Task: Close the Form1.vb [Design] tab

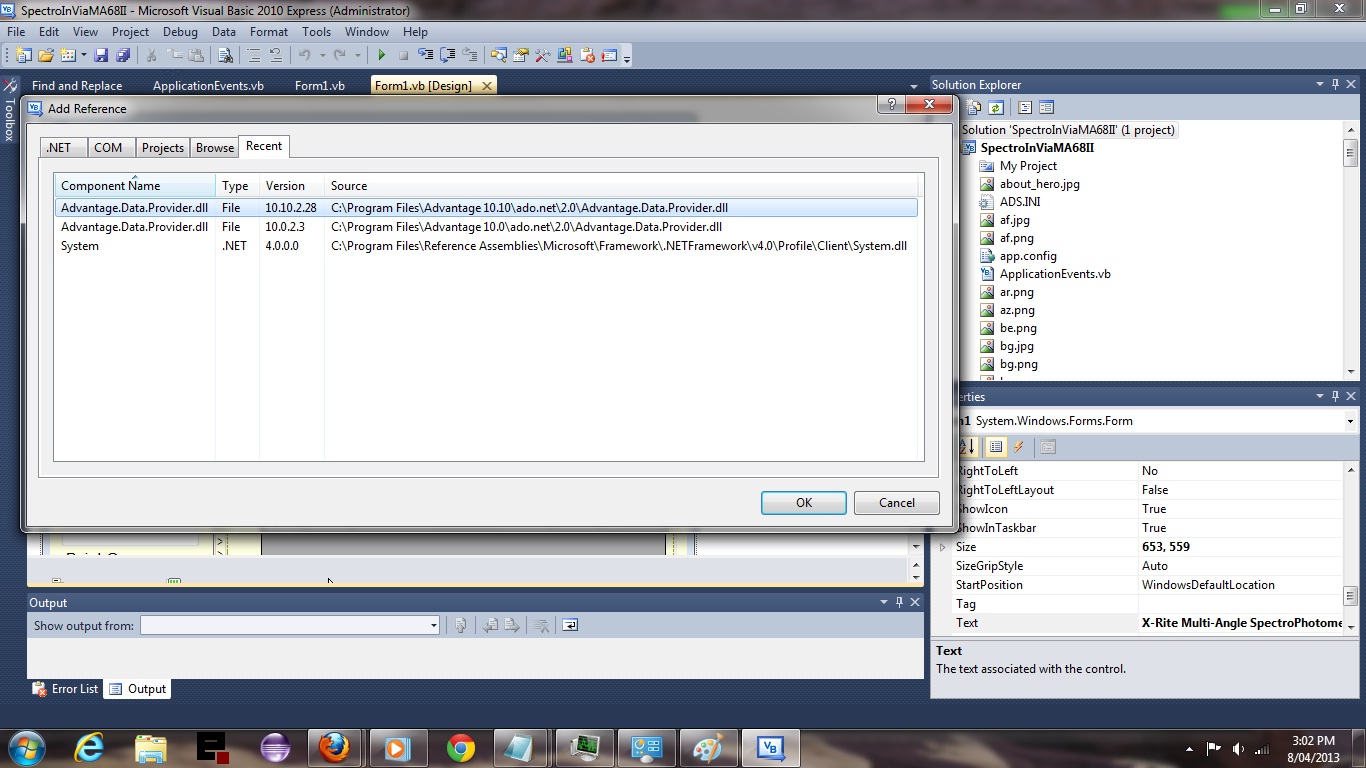Action: point(487,86)
